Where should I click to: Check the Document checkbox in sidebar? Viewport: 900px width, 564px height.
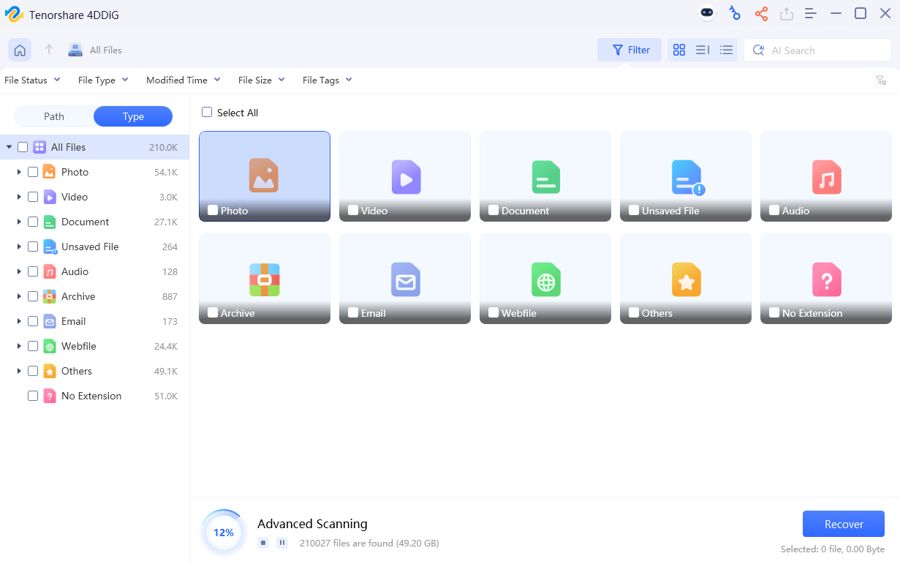33,221
